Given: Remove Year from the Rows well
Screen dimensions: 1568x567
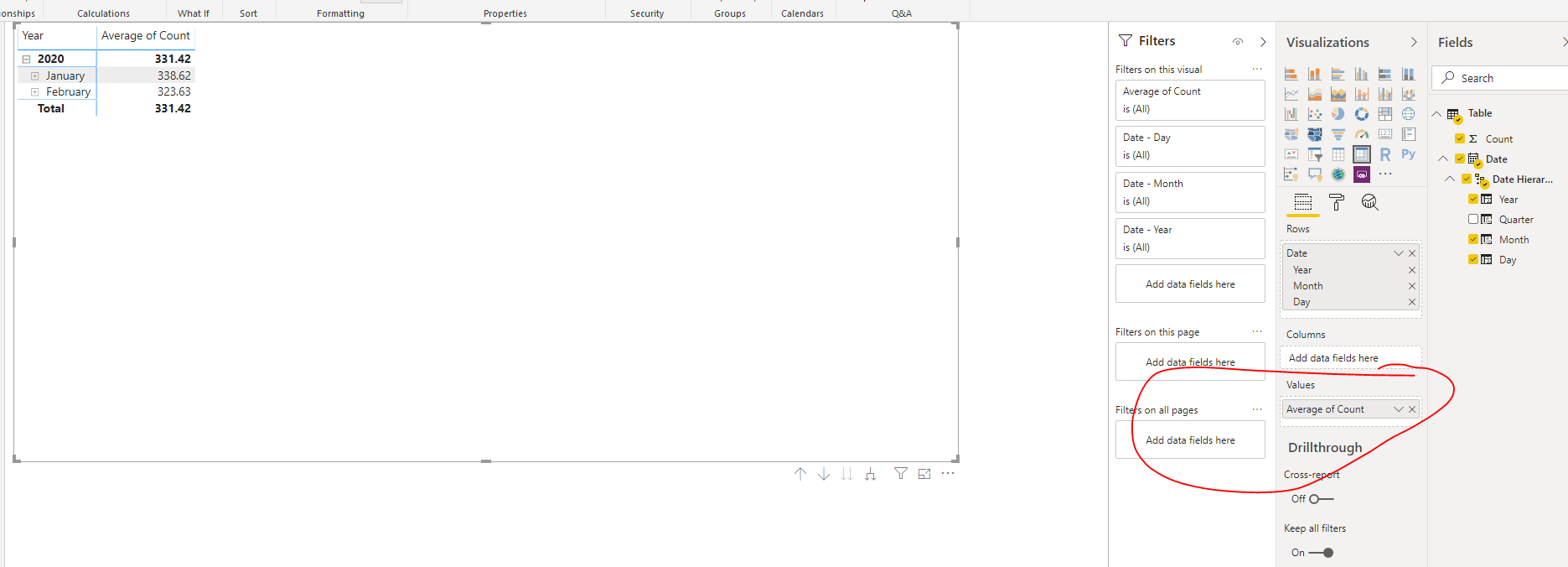Looking at the screenshot, I should coord(1412,270).
